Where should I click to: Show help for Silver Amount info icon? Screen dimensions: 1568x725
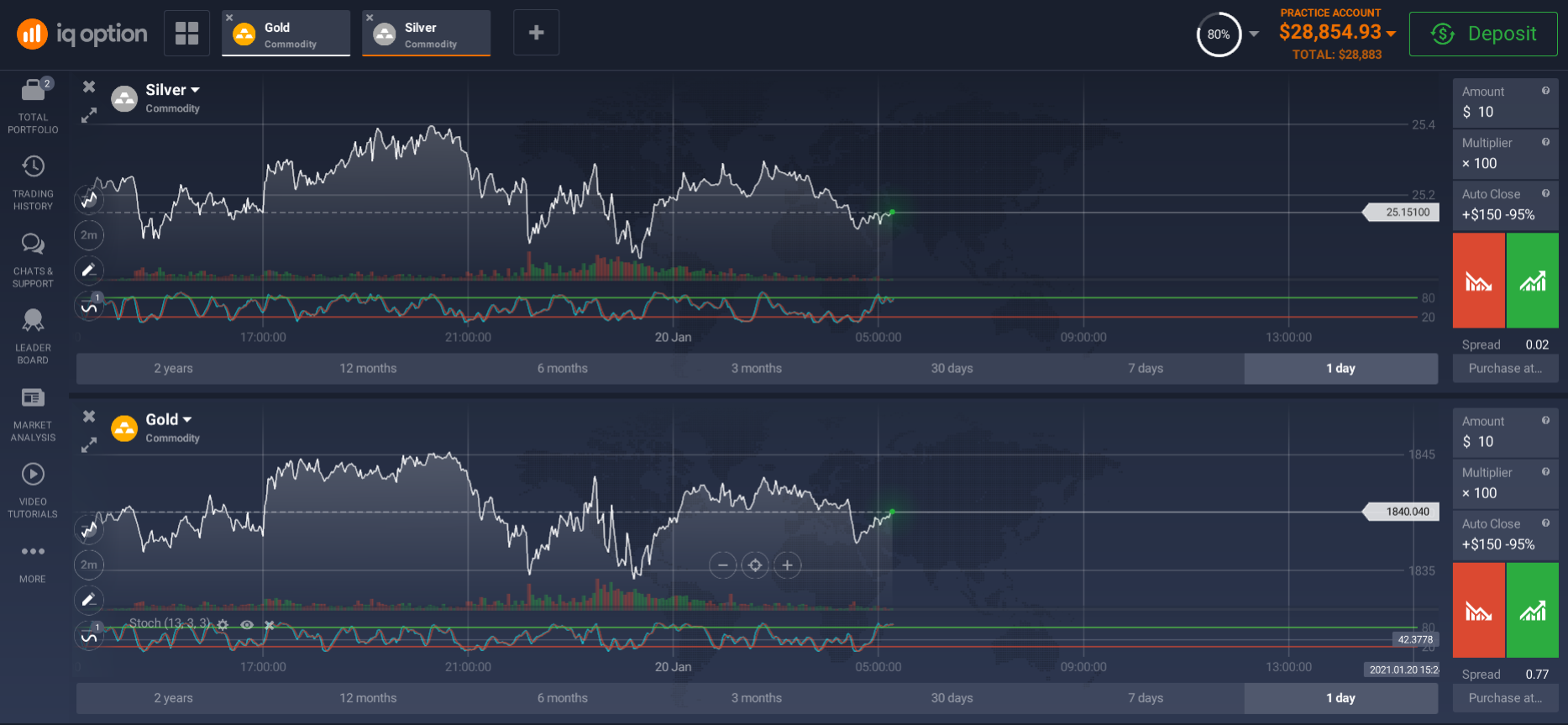pos(1545,91)
